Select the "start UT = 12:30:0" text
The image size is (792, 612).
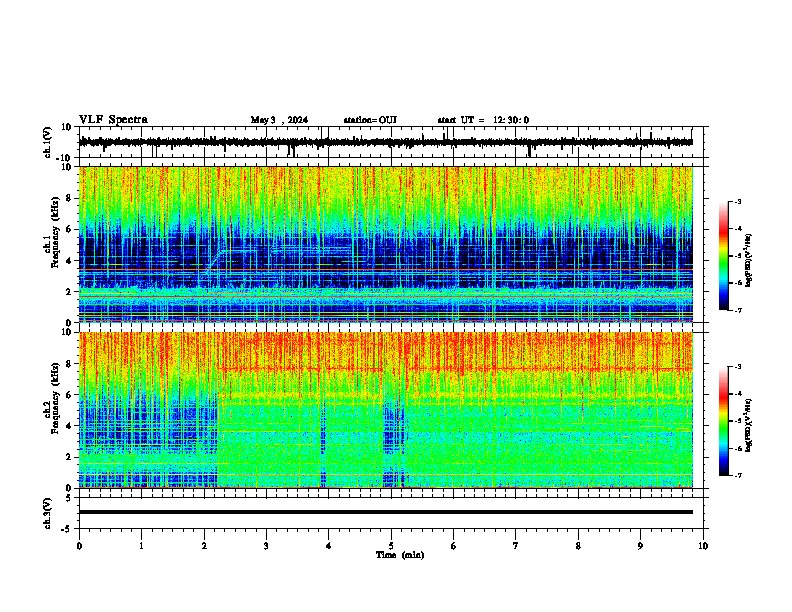483,120
